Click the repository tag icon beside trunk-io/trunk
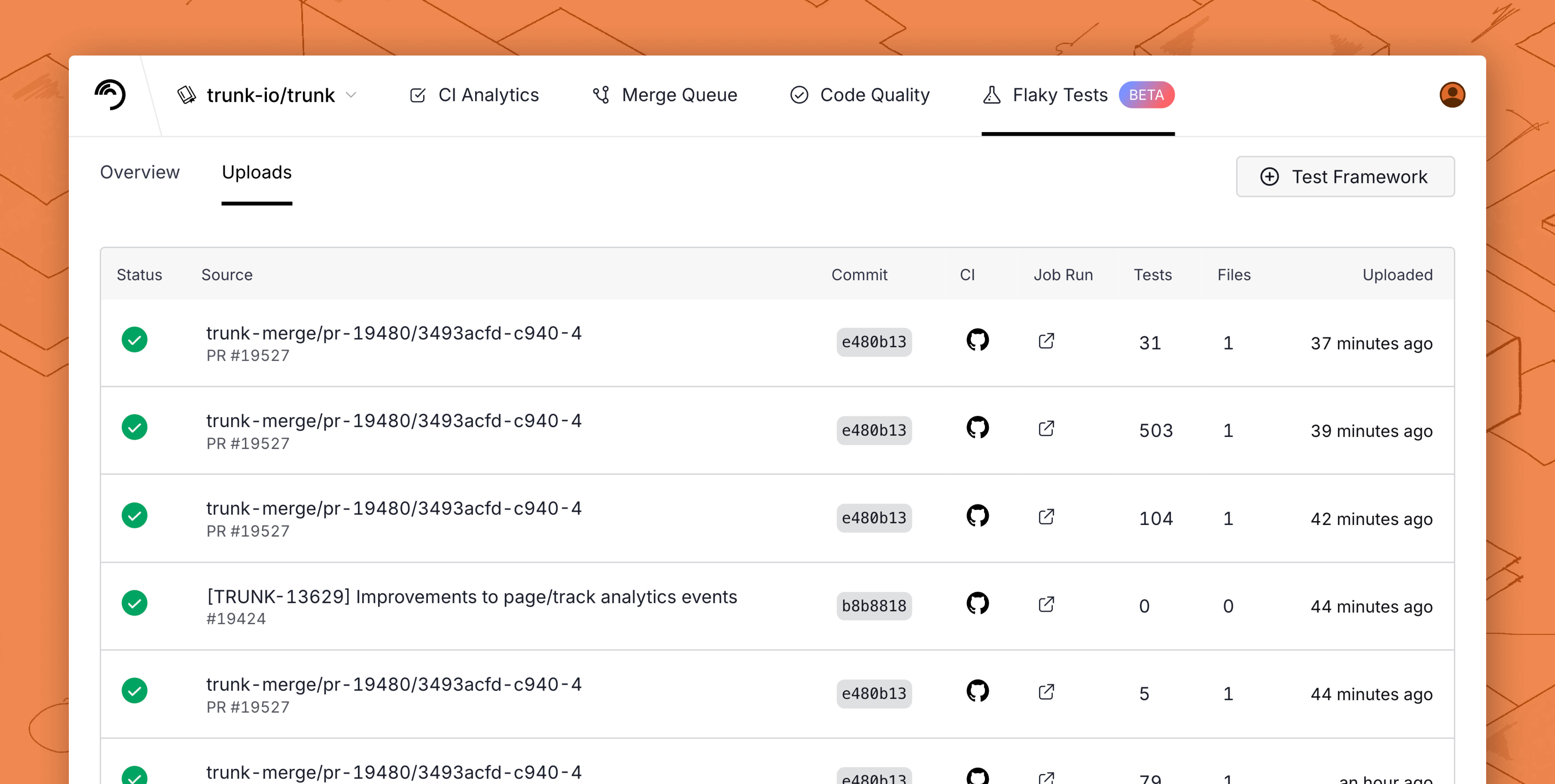The height and width of the screenshot is (784, 1555). (x=187, y=95)
